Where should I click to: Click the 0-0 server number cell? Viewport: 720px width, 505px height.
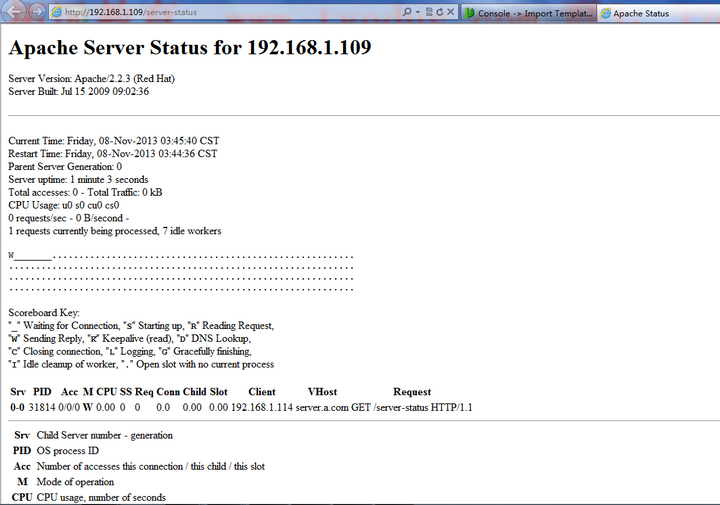pyautogui.click(x=17, y=407)
